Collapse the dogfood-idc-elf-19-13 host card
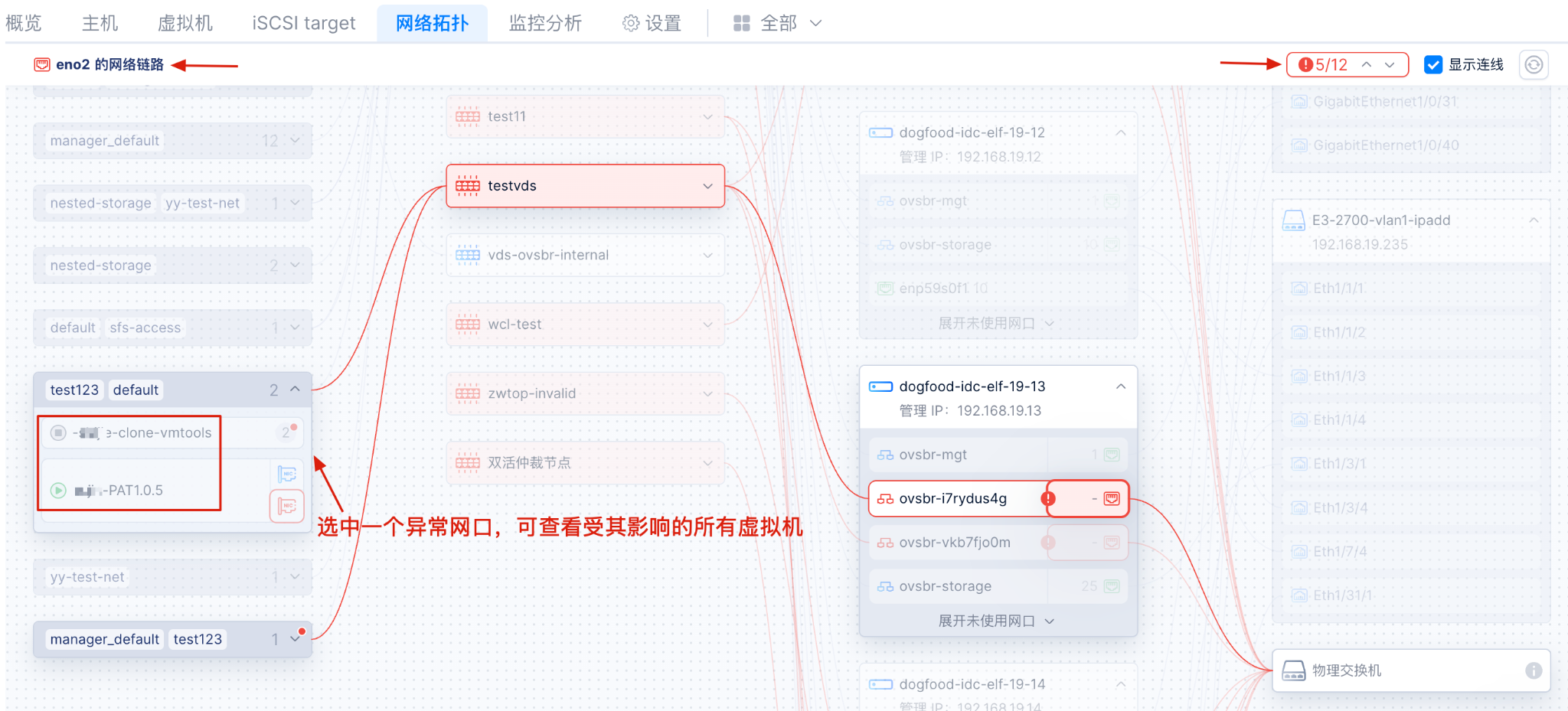Viewport: 1568px width, 711px height. click(x=1121, y=386)
